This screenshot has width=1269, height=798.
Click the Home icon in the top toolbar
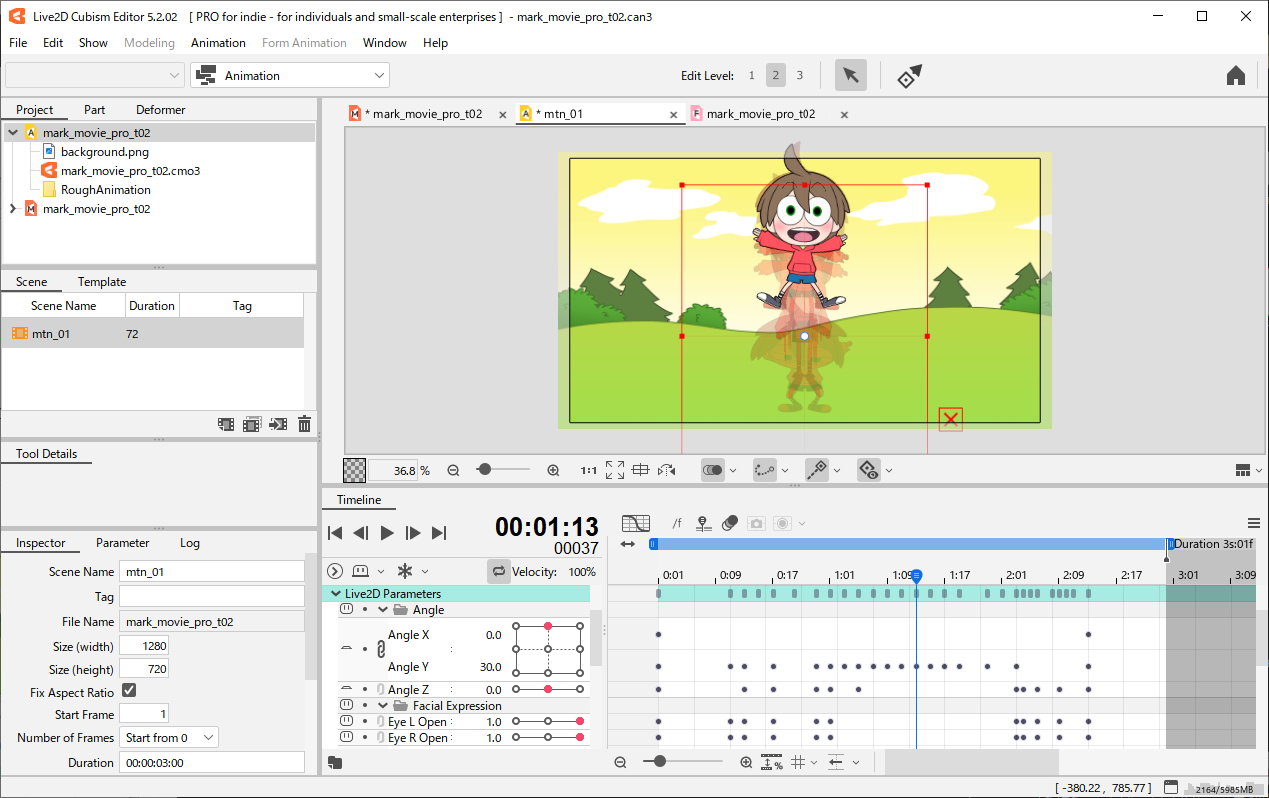1235,76
